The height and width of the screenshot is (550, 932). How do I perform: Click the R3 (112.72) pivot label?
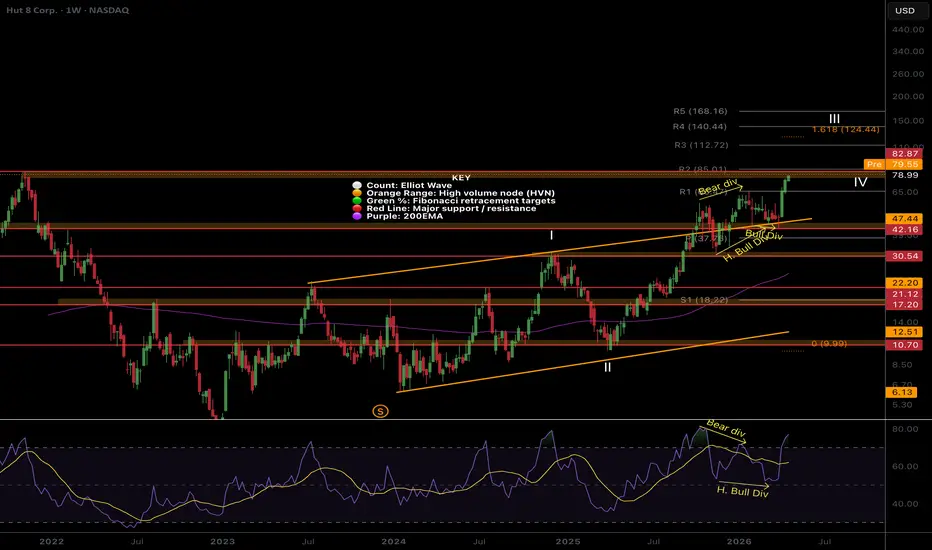pyautogui.click(x=701, y=145)
